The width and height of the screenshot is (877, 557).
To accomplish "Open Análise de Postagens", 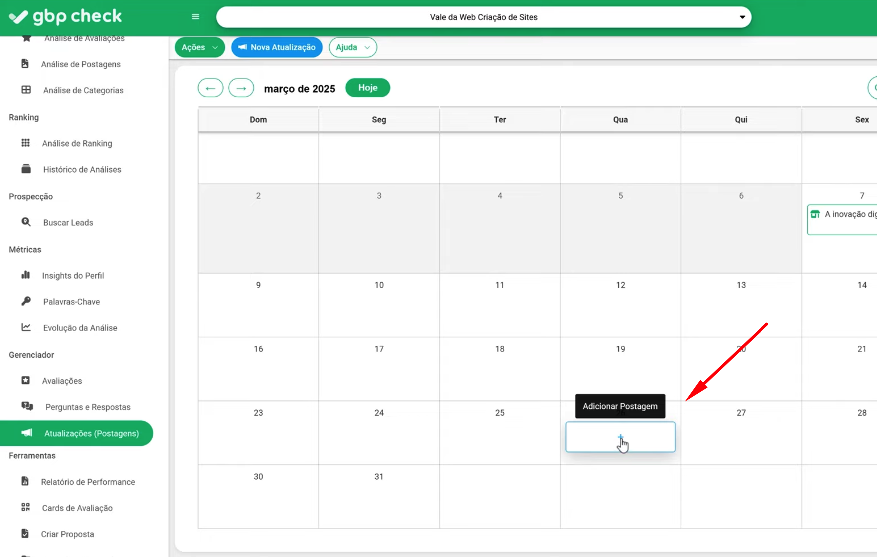I will coord(81,64).
